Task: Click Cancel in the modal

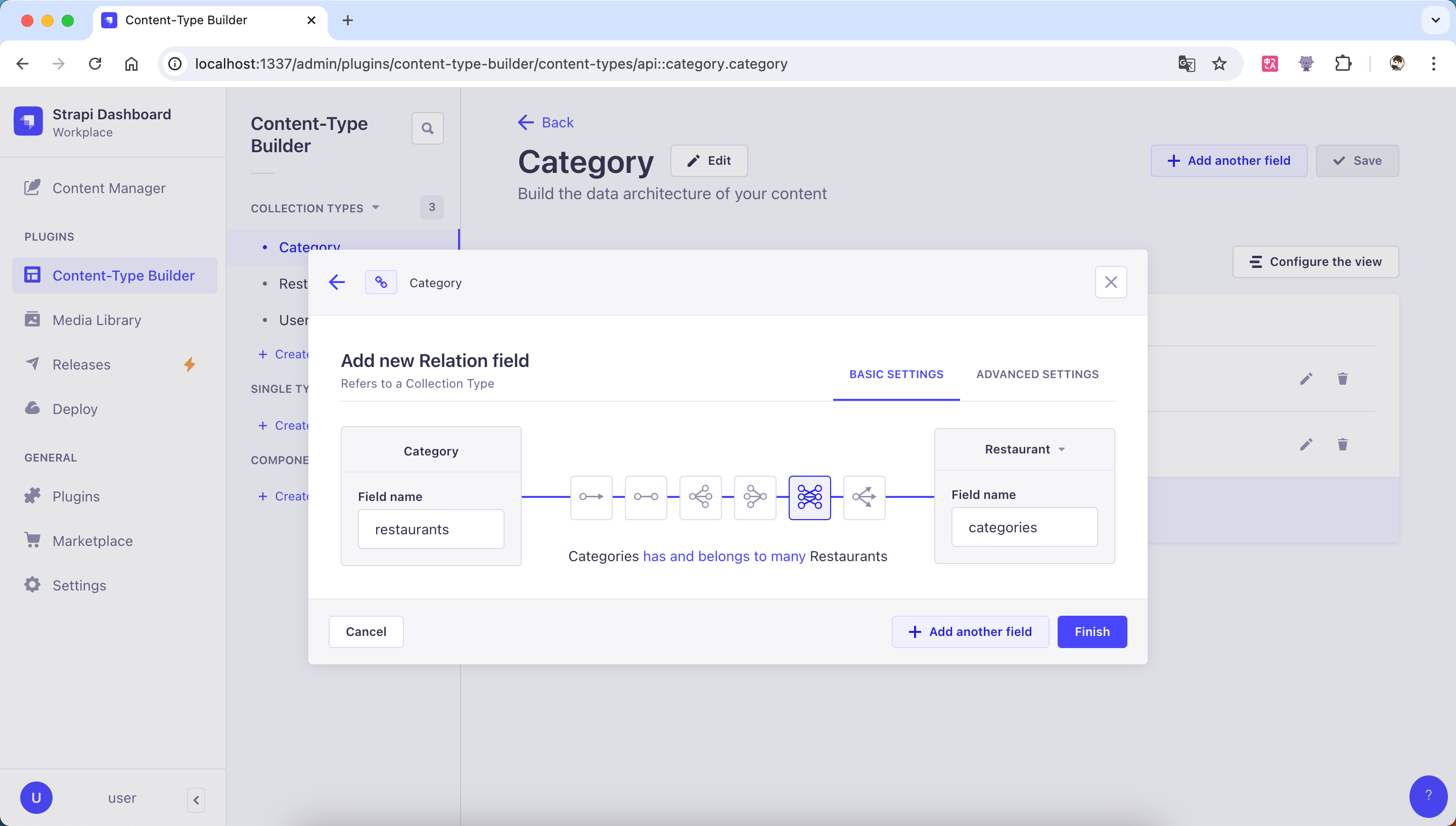Action: (x=366, y=631)
